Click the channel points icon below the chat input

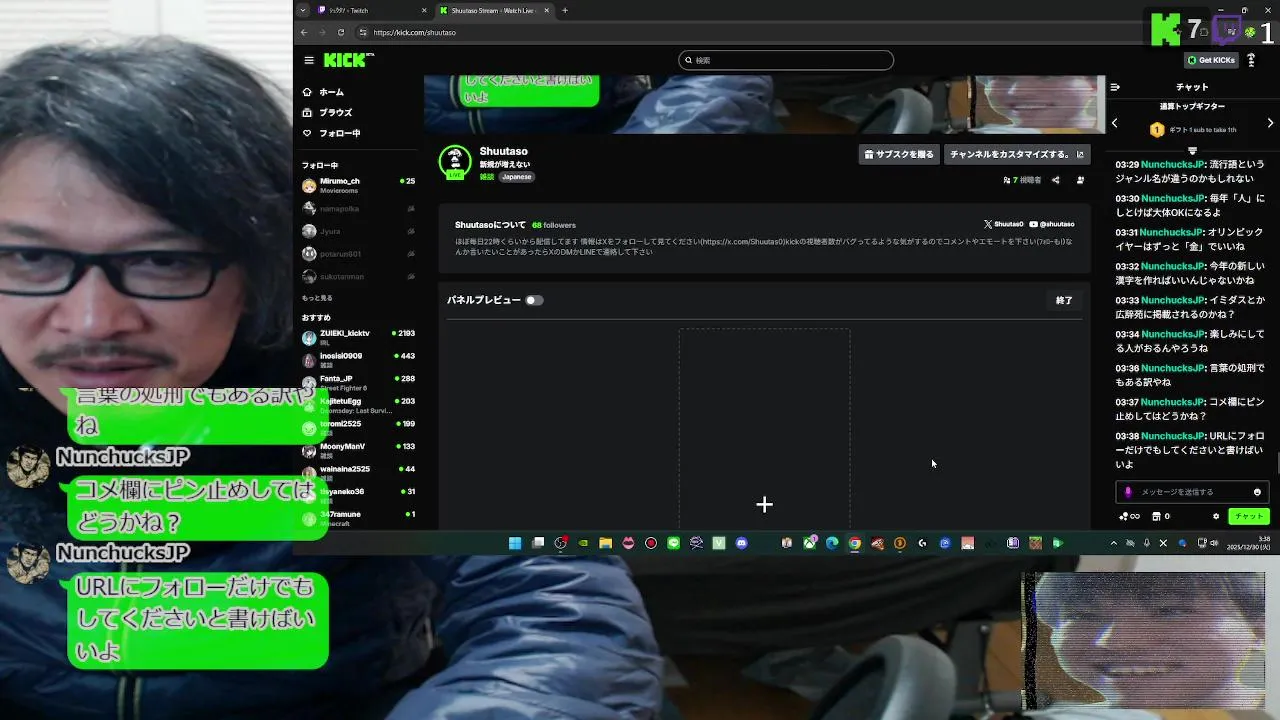pyautogui.click(x=1129, y=516)
